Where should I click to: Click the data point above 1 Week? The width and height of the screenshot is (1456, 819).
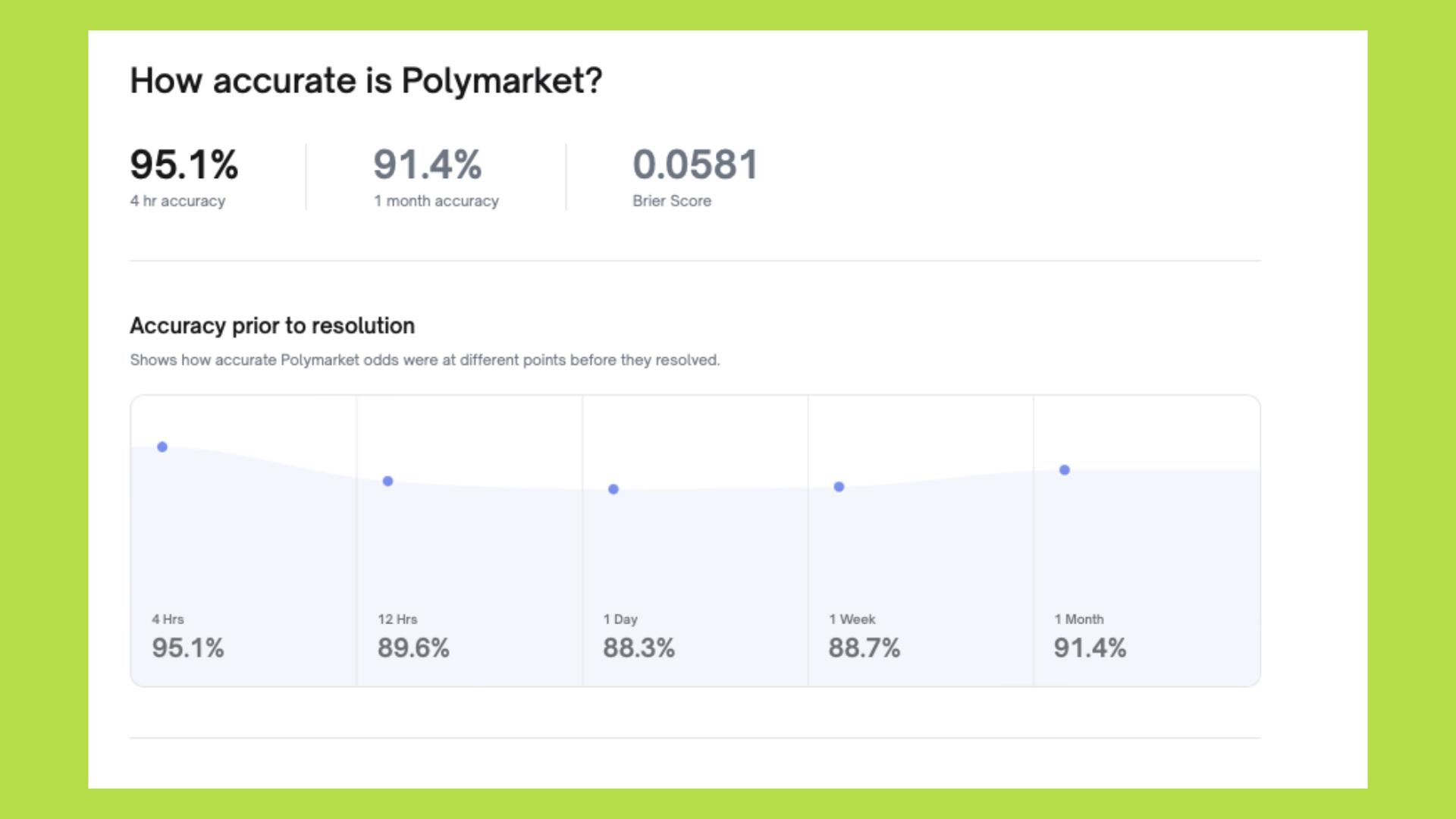click(838, 486)
